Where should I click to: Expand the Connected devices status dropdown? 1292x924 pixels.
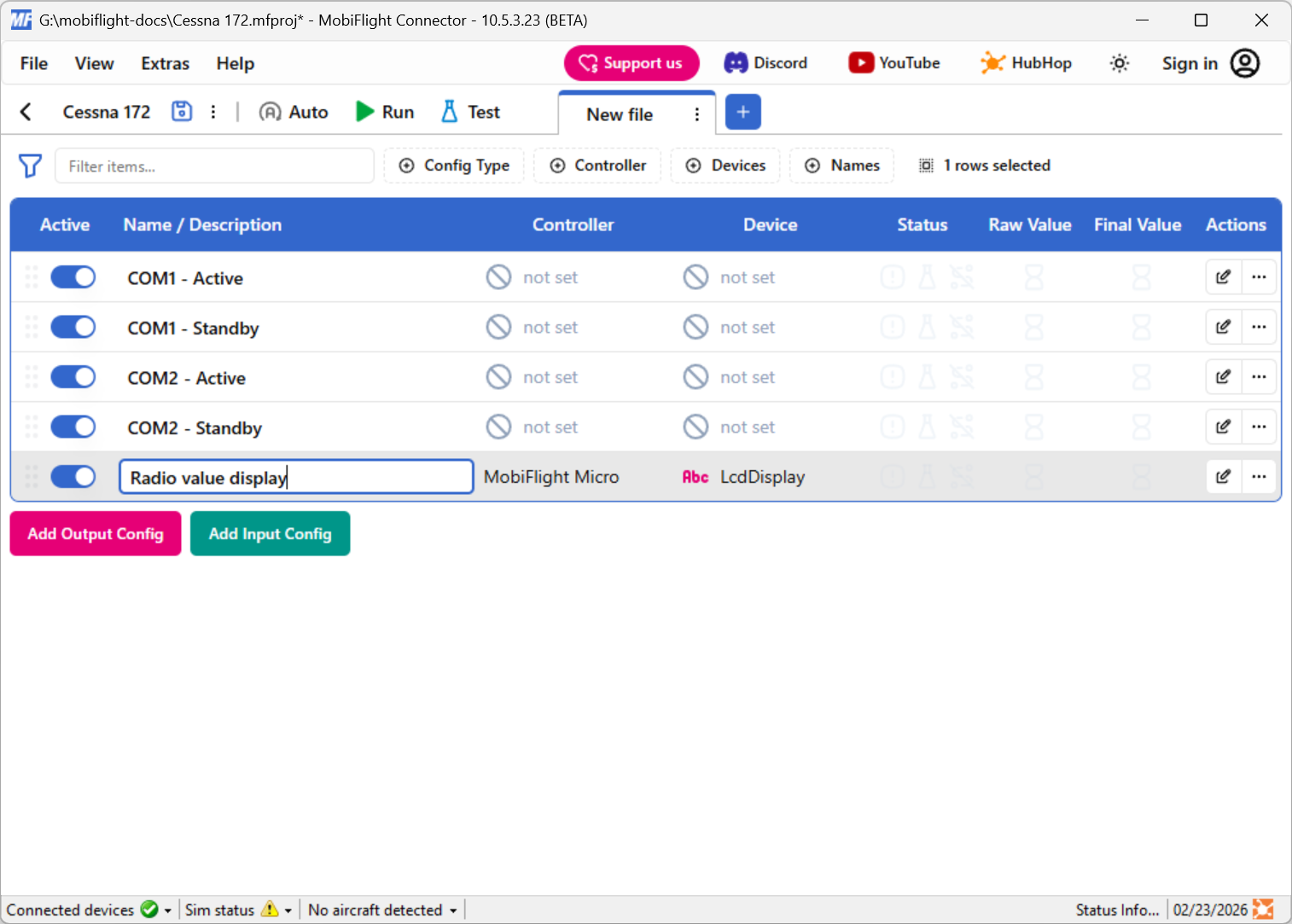[166, 909]
